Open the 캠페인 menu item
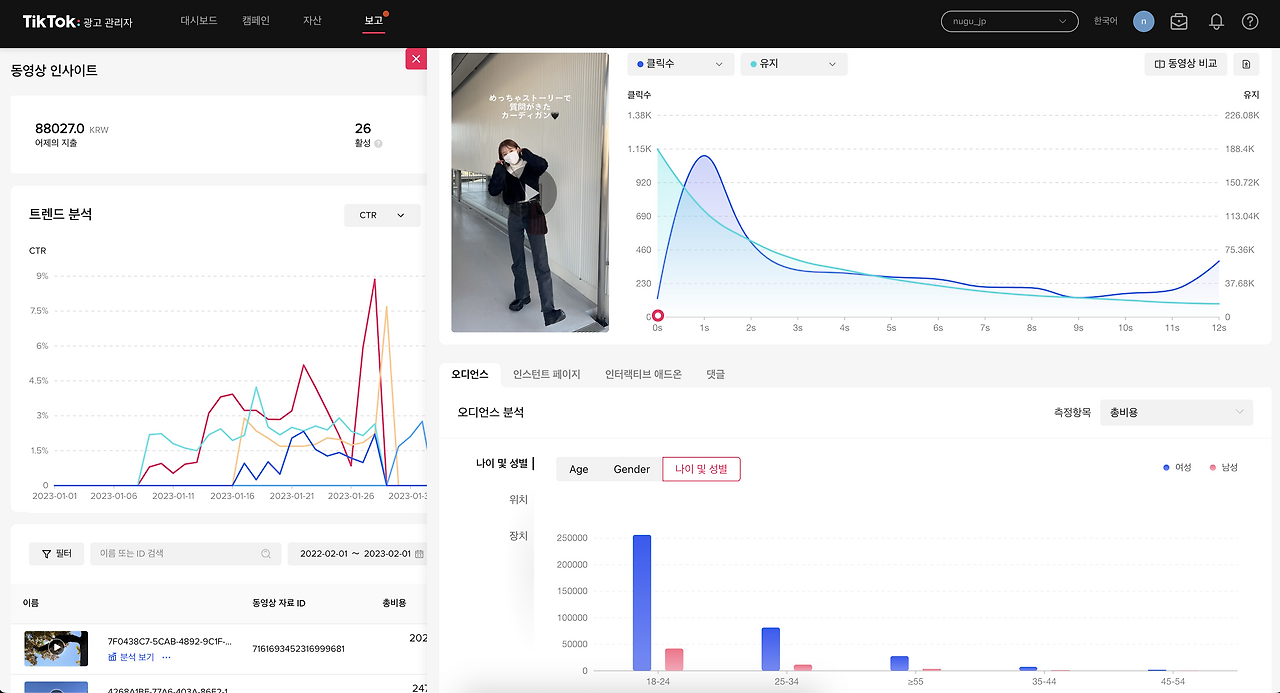 [256, 19]
